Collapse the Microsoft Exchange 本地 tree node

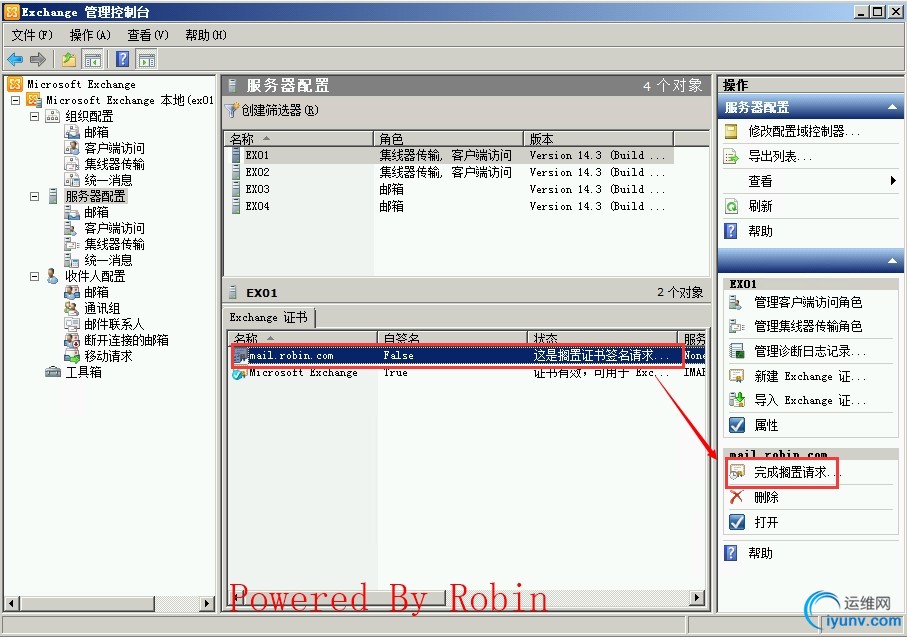[x=16, y=100]
